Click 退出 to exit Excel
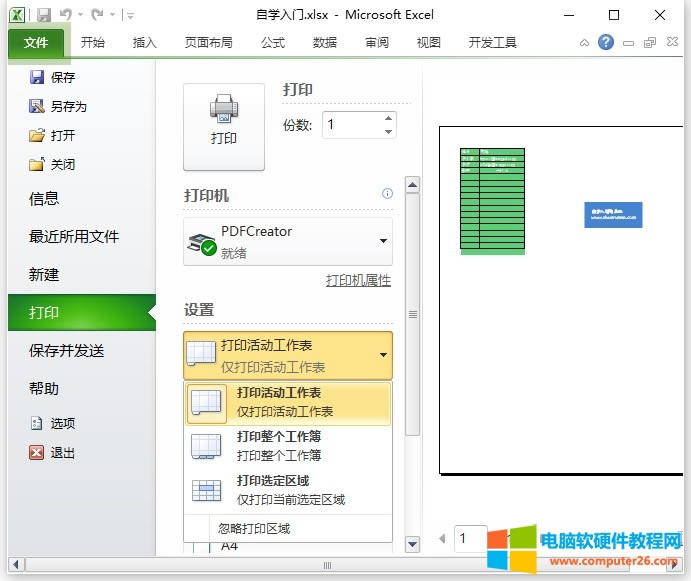 pos(52,453)
